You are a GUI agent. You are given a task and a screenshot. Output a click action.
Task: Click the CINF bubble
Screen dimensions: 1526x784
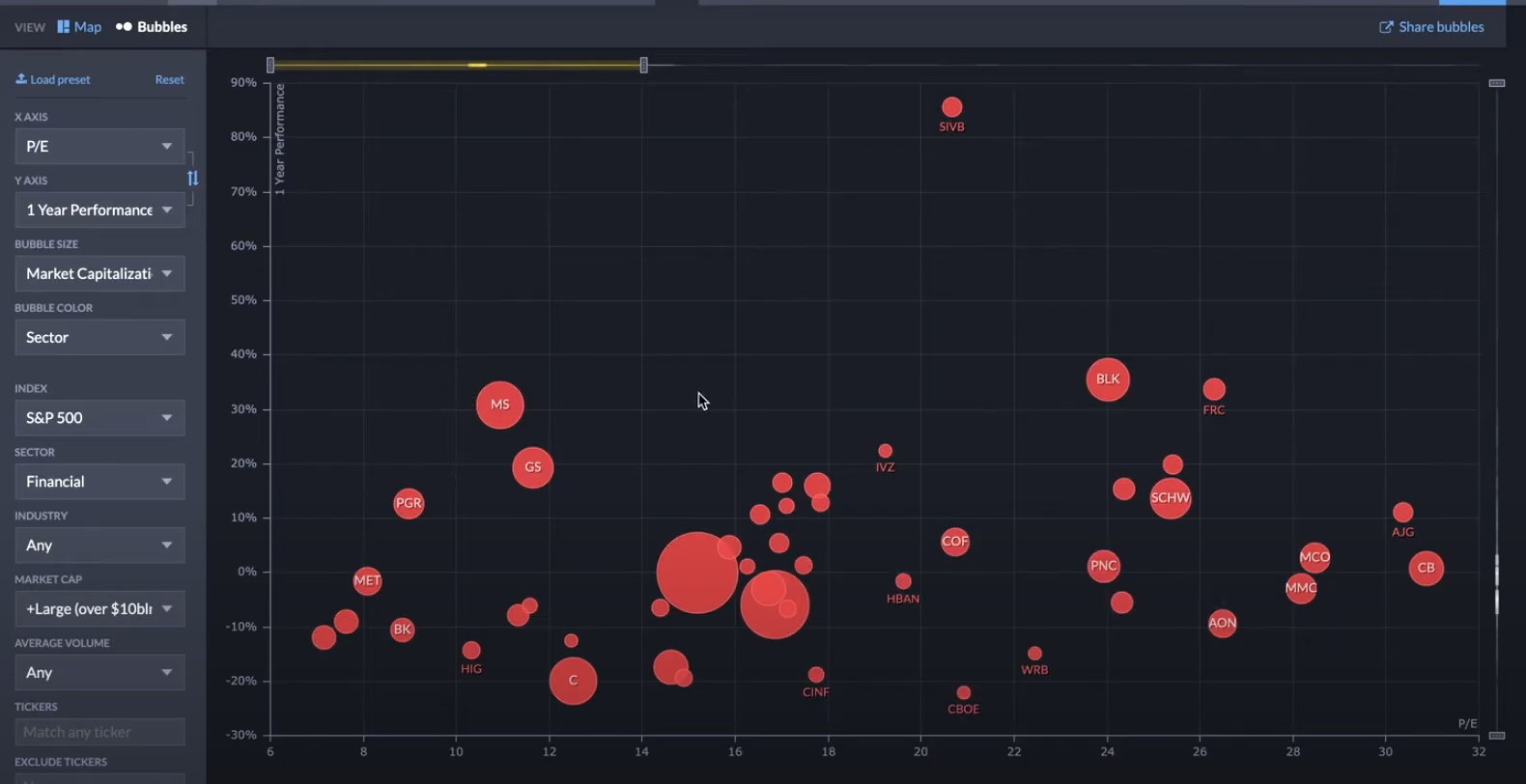click(x=816, y=675)
